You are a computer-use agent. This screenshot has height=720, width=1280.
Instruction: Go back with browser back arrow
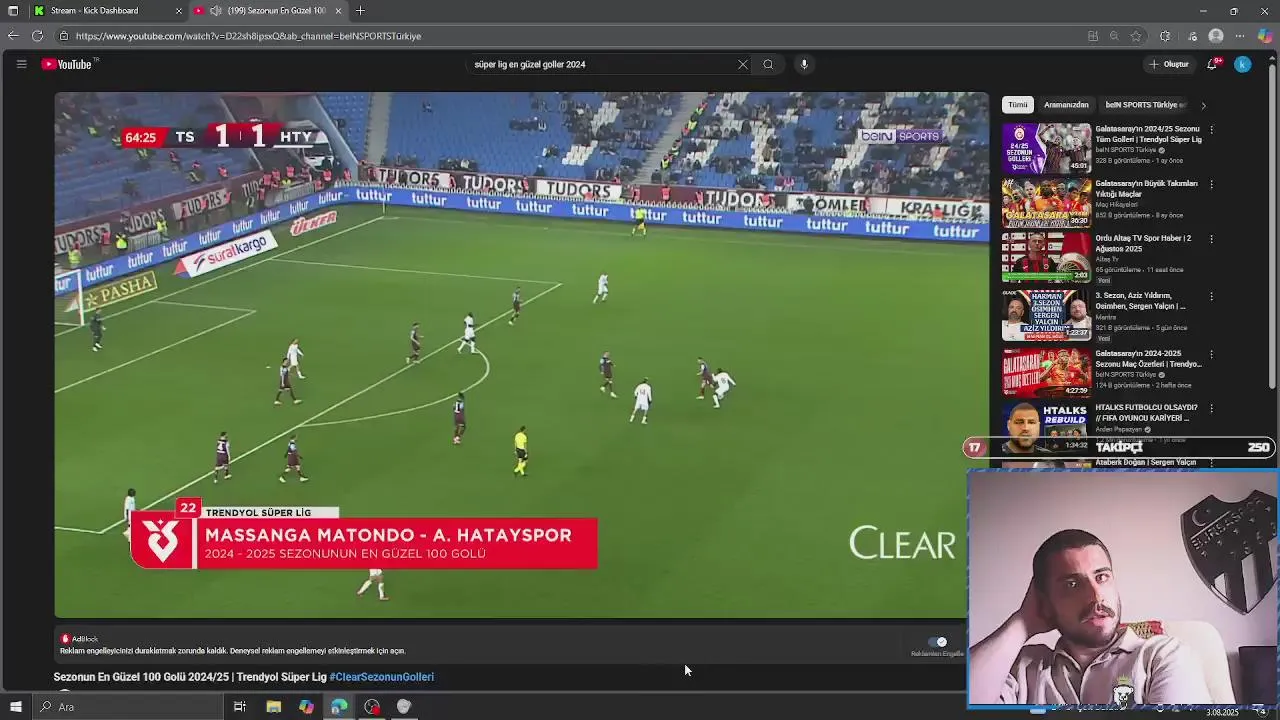click(x=12, y=36)
